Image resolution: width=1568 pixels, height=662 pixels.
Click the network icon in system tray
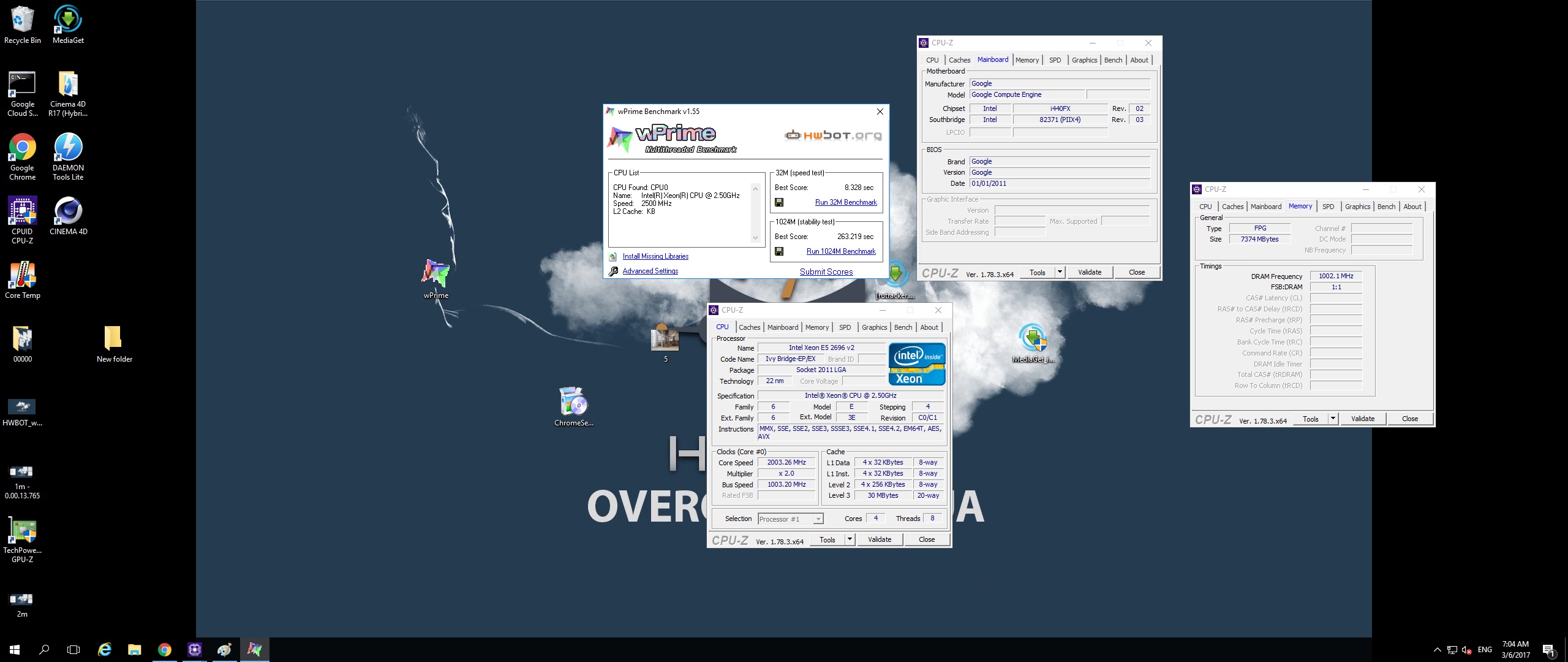[1452, 650]
